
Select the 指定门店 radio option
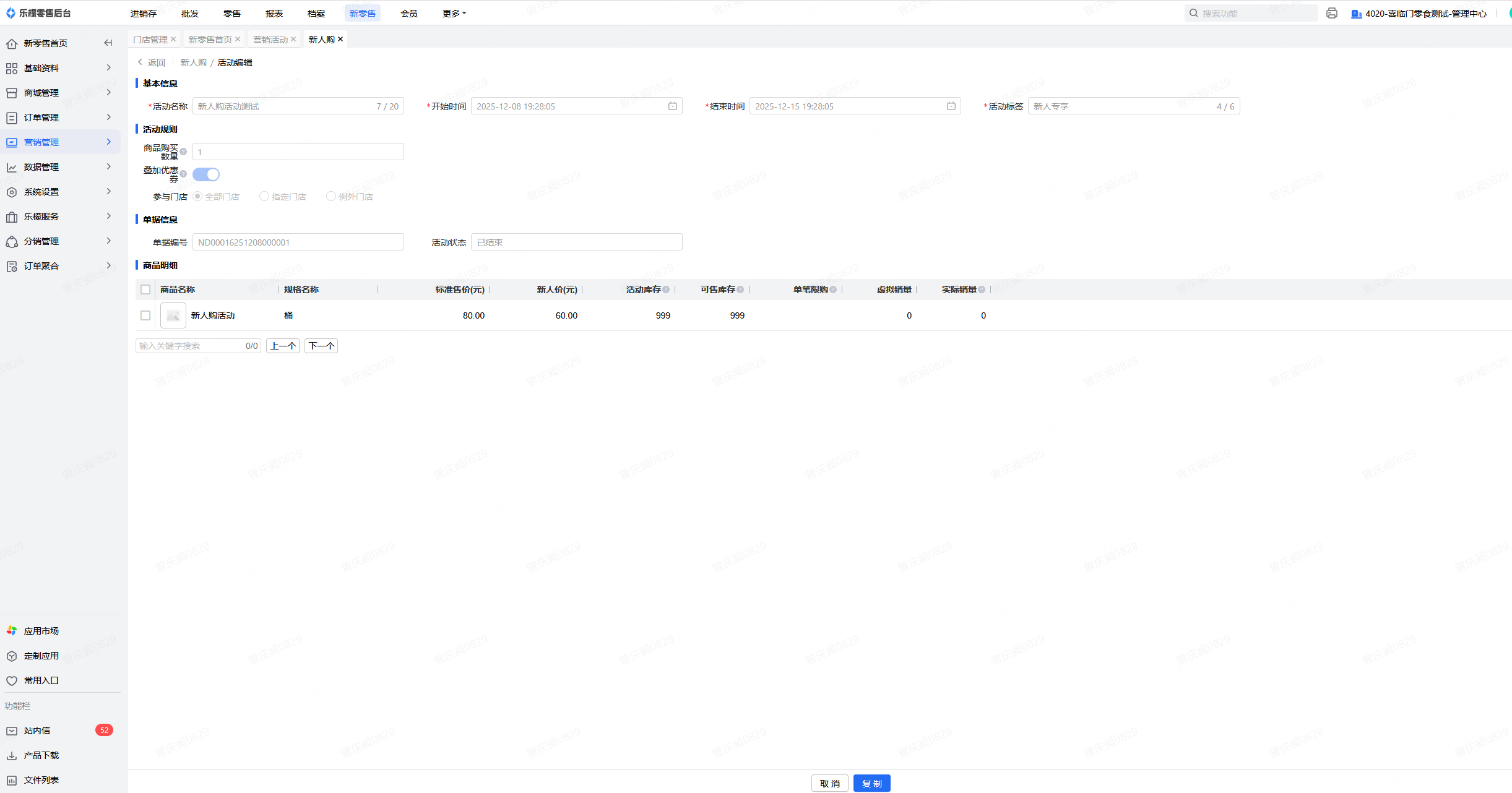pyautogui.click(x=264, y=197)
